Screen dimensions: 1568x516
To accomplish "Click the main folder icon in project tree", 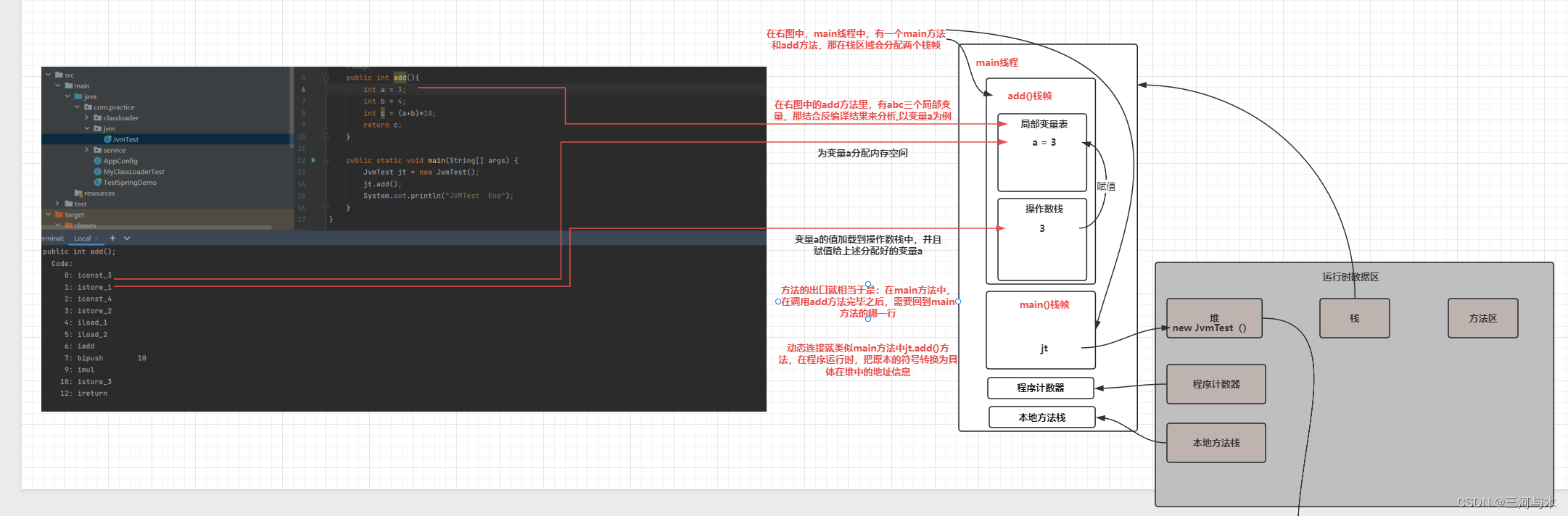I will (x=69, y=86).
